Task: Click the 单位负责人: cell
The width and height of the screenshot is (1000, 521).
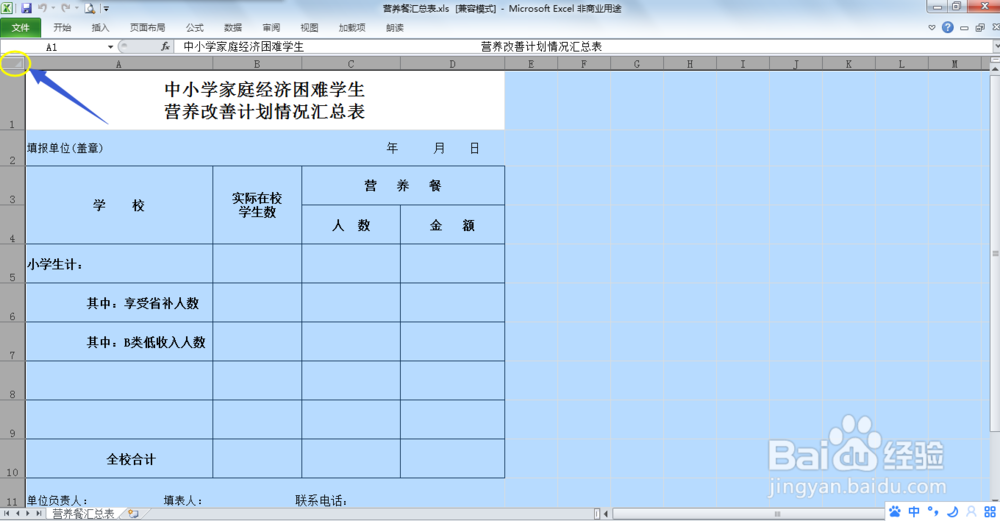Action: (x=57, y=501)
